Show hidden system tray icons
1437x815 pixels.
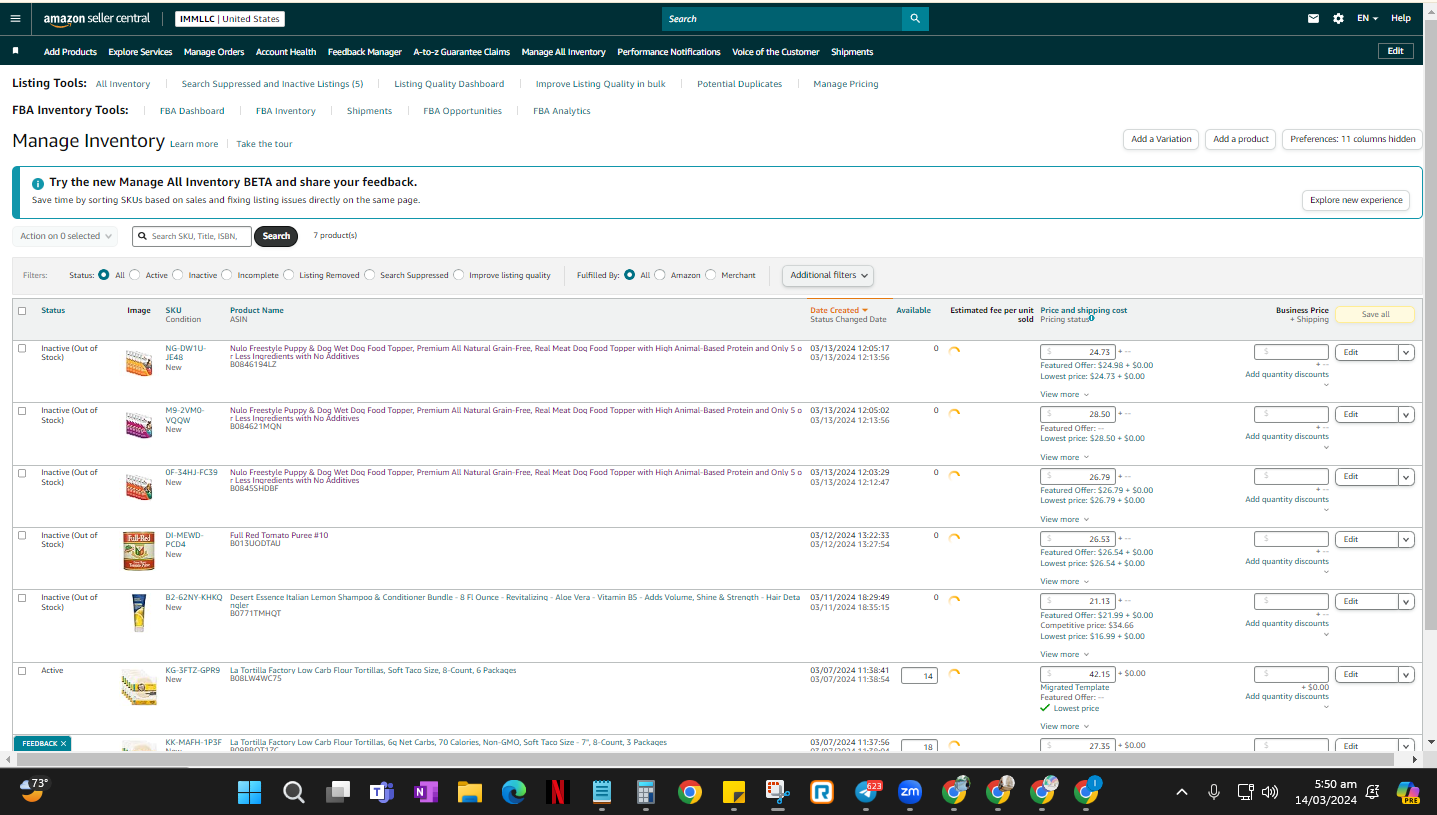click(x=1182, y=792)
